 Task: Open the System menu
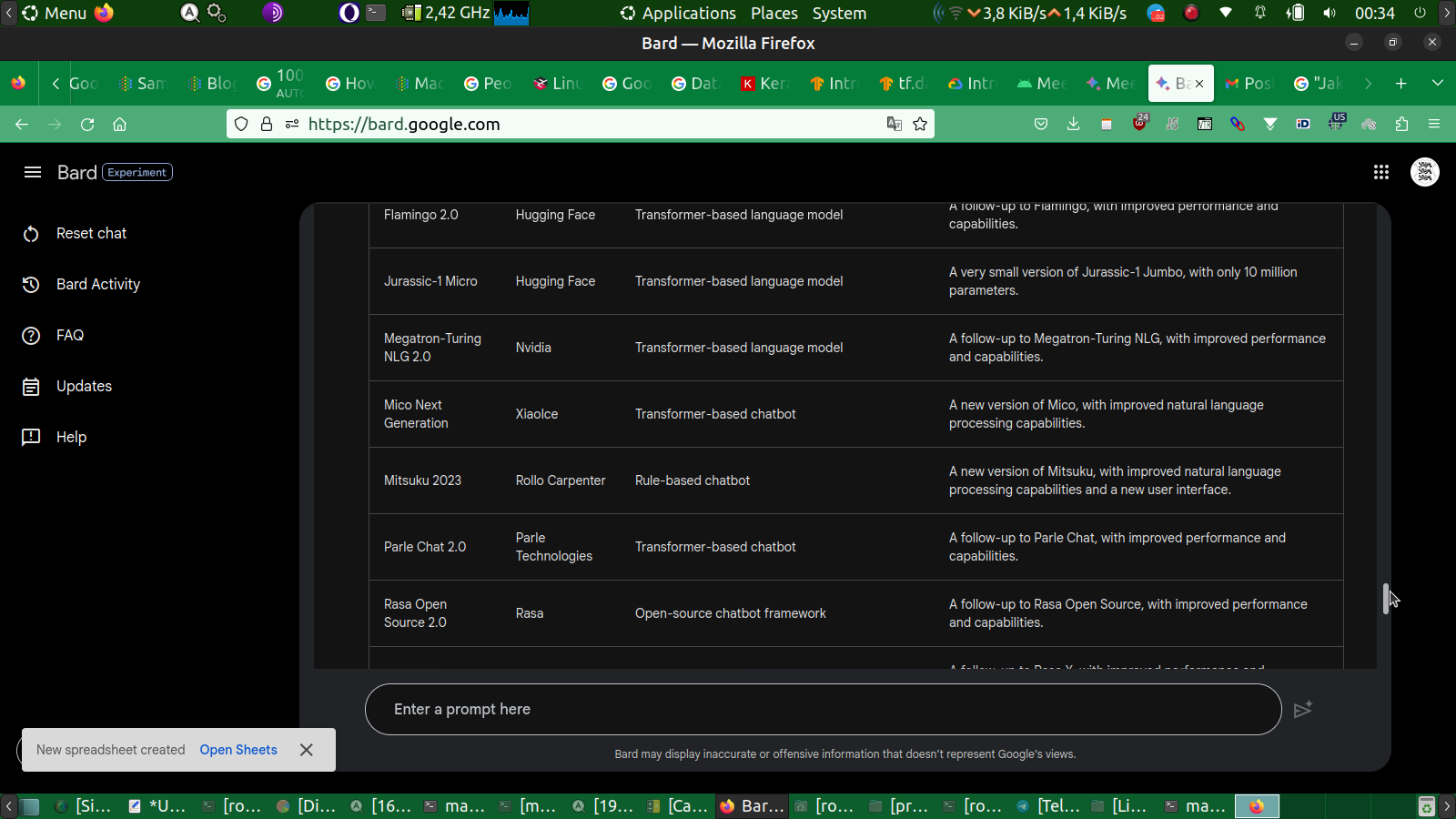tap(839, 13)
